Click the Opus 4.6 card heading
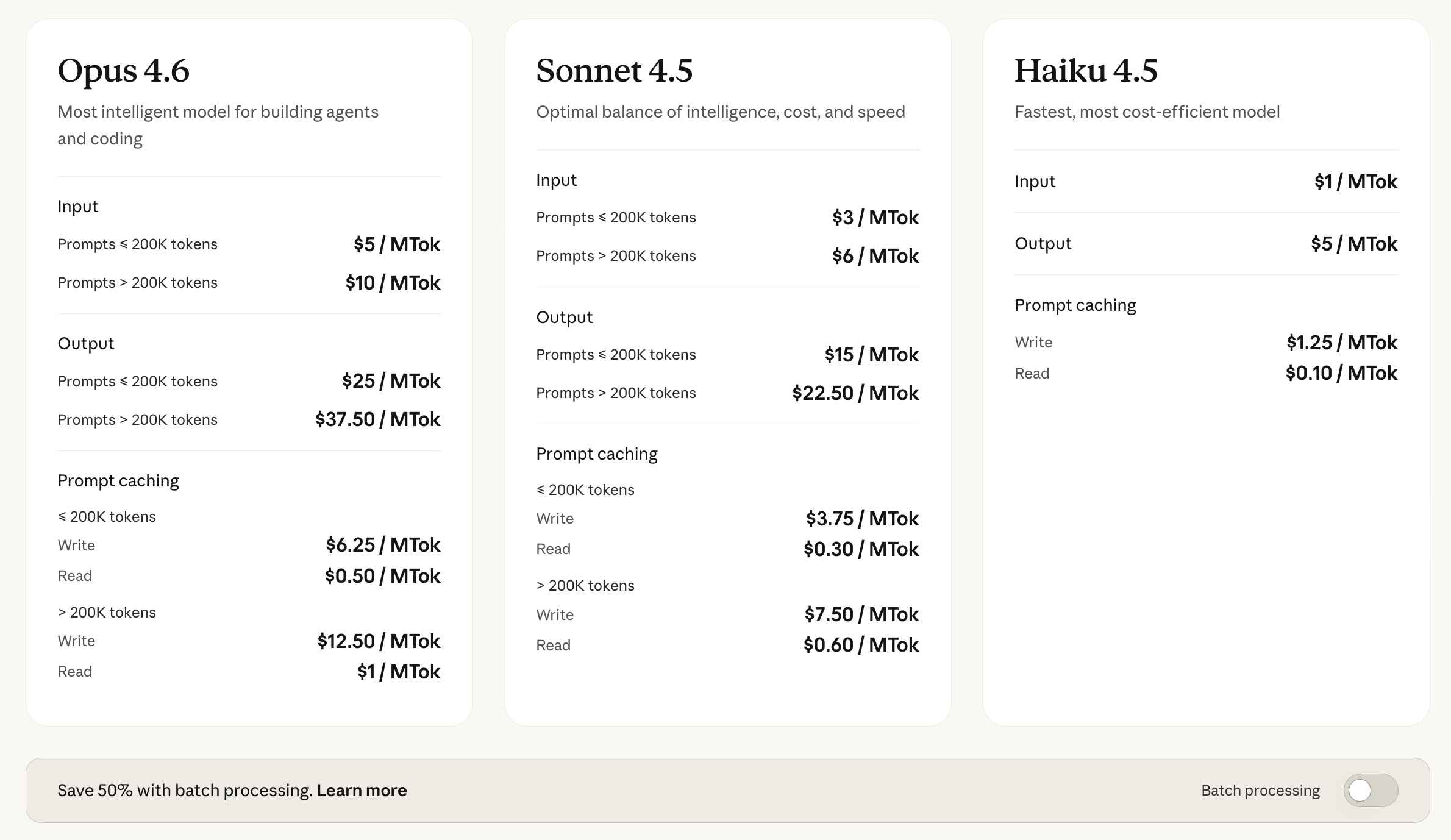Screen dimensions: 1451x840 coord(124,70)
